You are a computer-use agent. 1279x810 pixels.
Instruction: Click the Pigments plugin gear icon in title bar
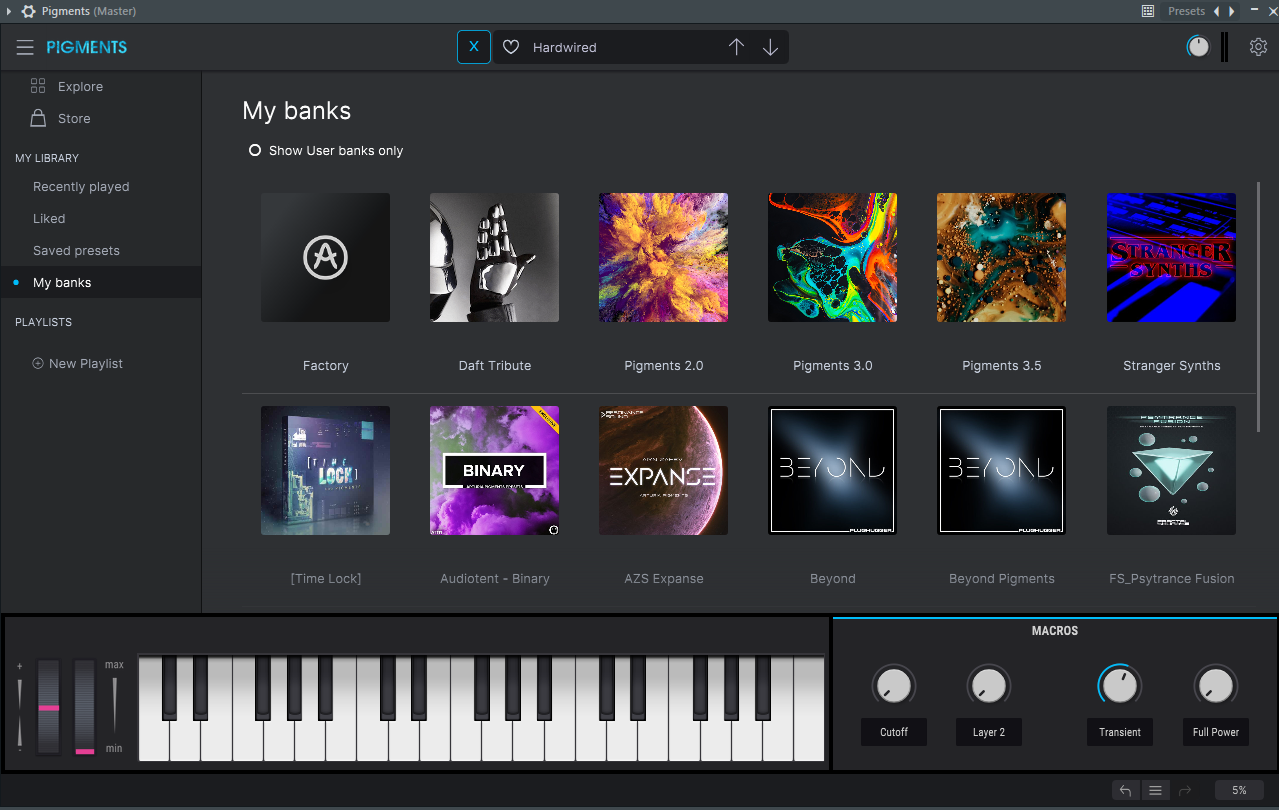[29, 11]
